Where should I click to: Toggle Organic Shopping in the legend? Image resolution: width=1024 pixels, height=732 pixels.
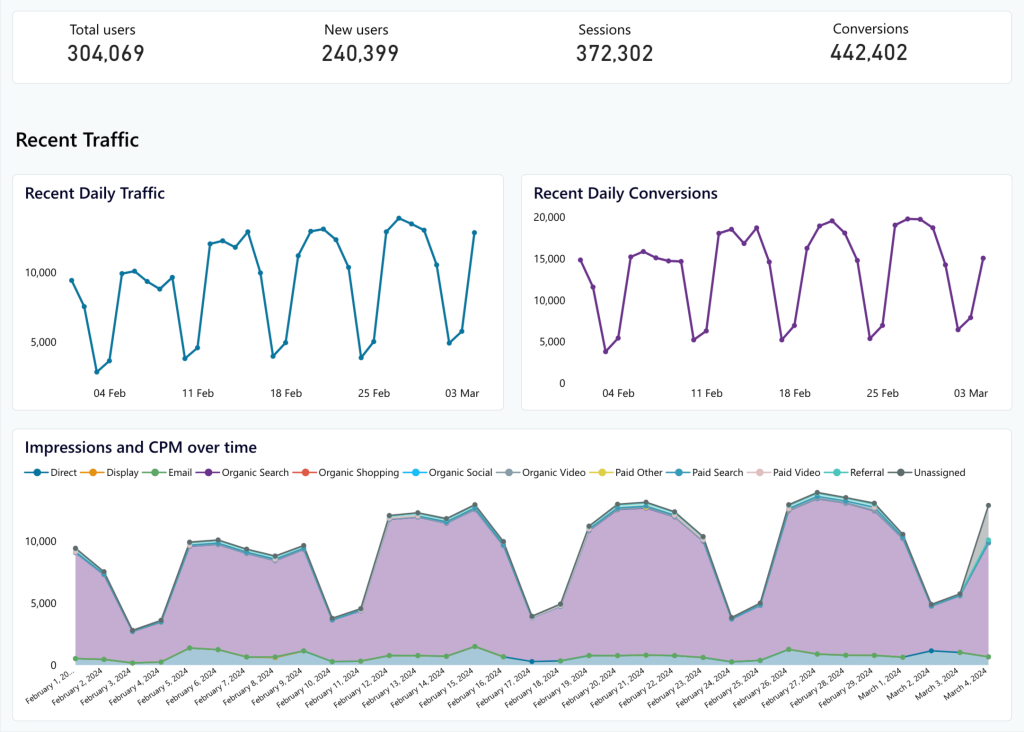[350, 472]
